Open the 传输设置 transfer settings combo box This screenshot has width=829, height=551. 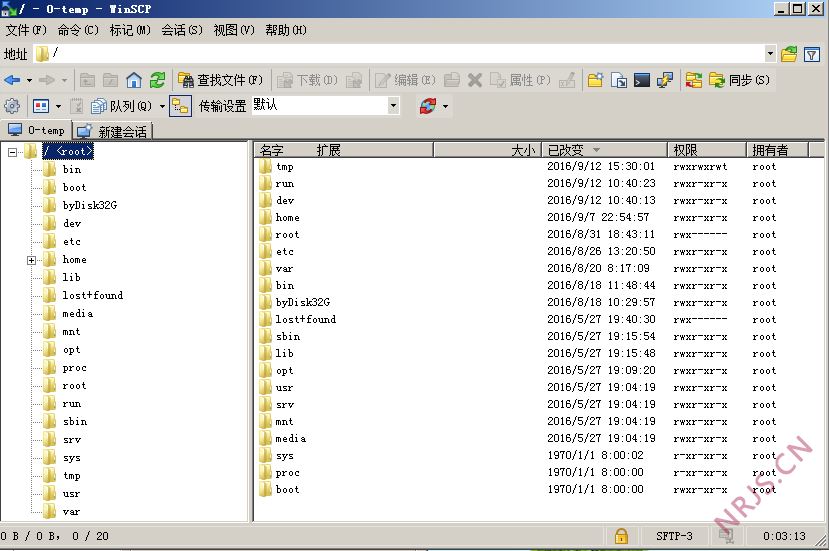click(x=325, y=105)
